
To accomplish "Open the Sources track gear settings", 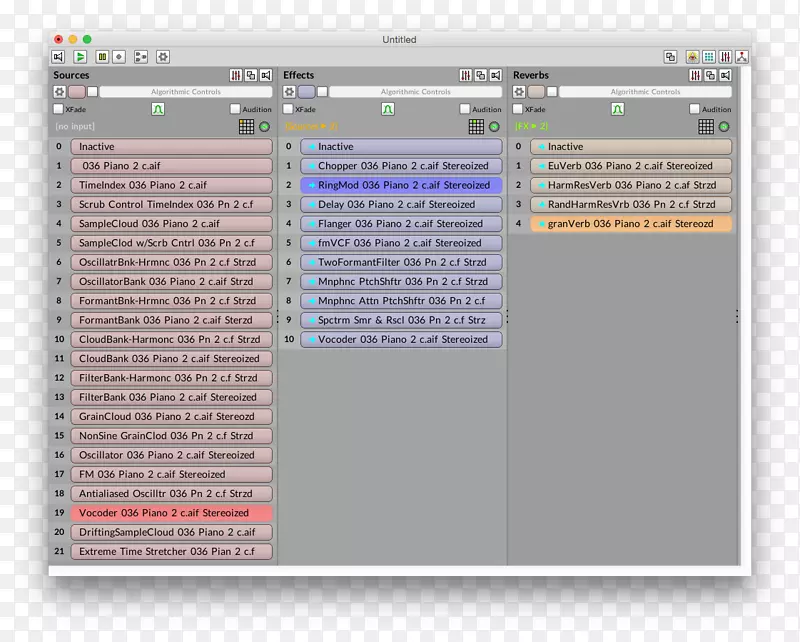I will (60, 92).
